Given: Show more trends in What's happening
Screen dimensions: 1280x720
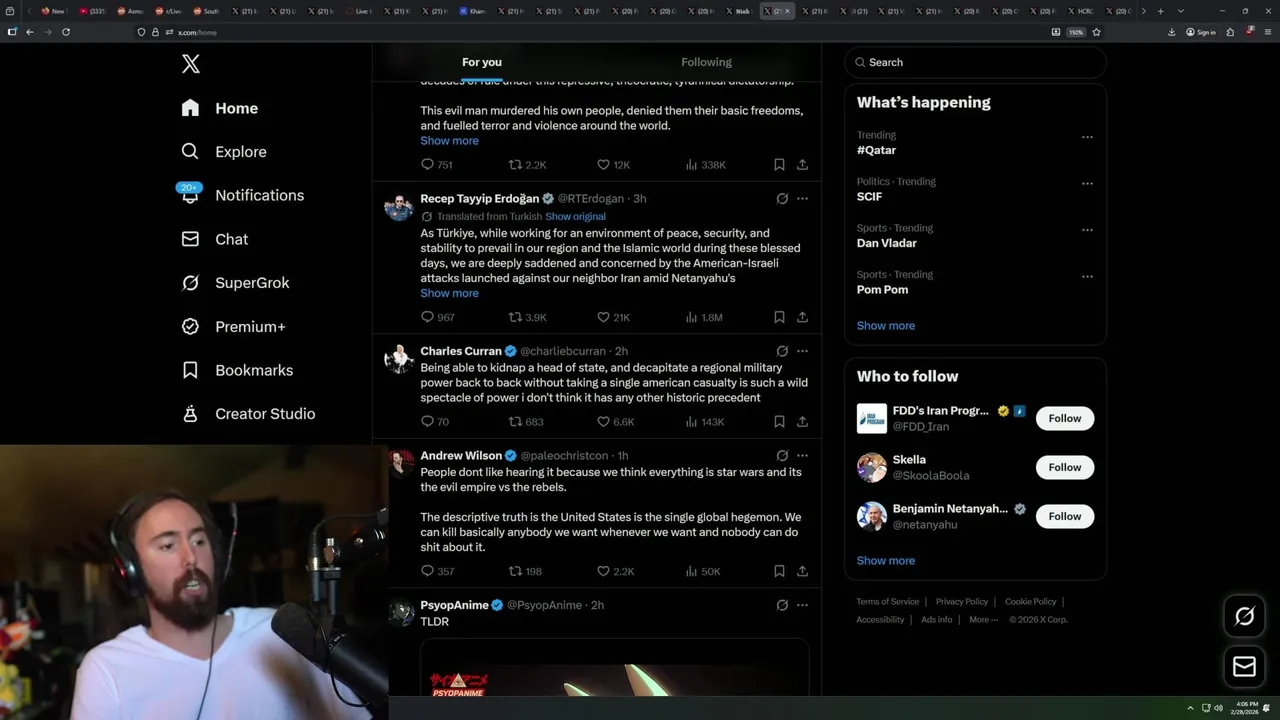Looking at the screenshot, I should pyautogui.click(x=885, y=326).
